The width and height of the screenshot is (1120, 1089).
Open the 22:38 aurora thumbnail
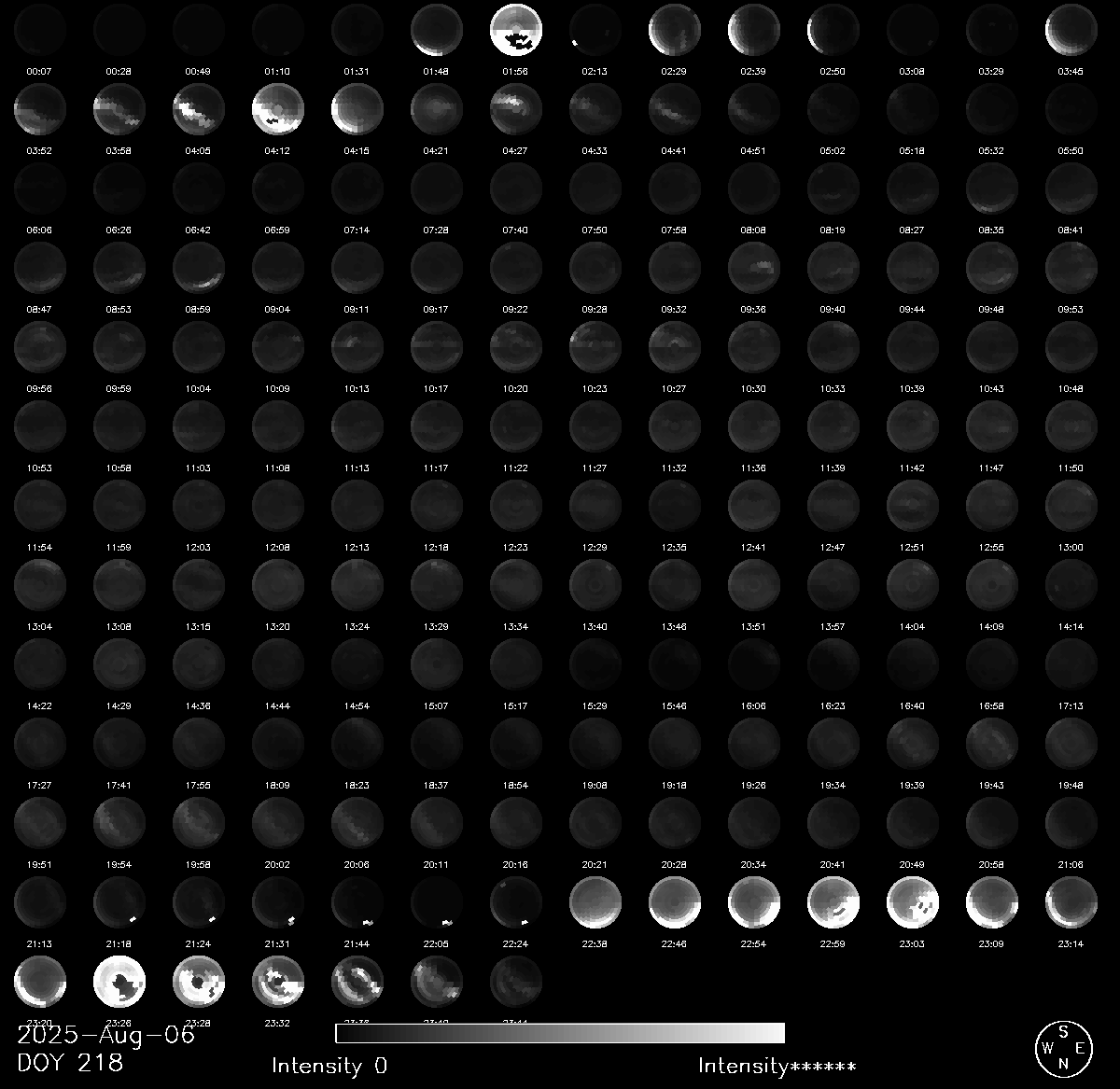(x=595, y=903)
